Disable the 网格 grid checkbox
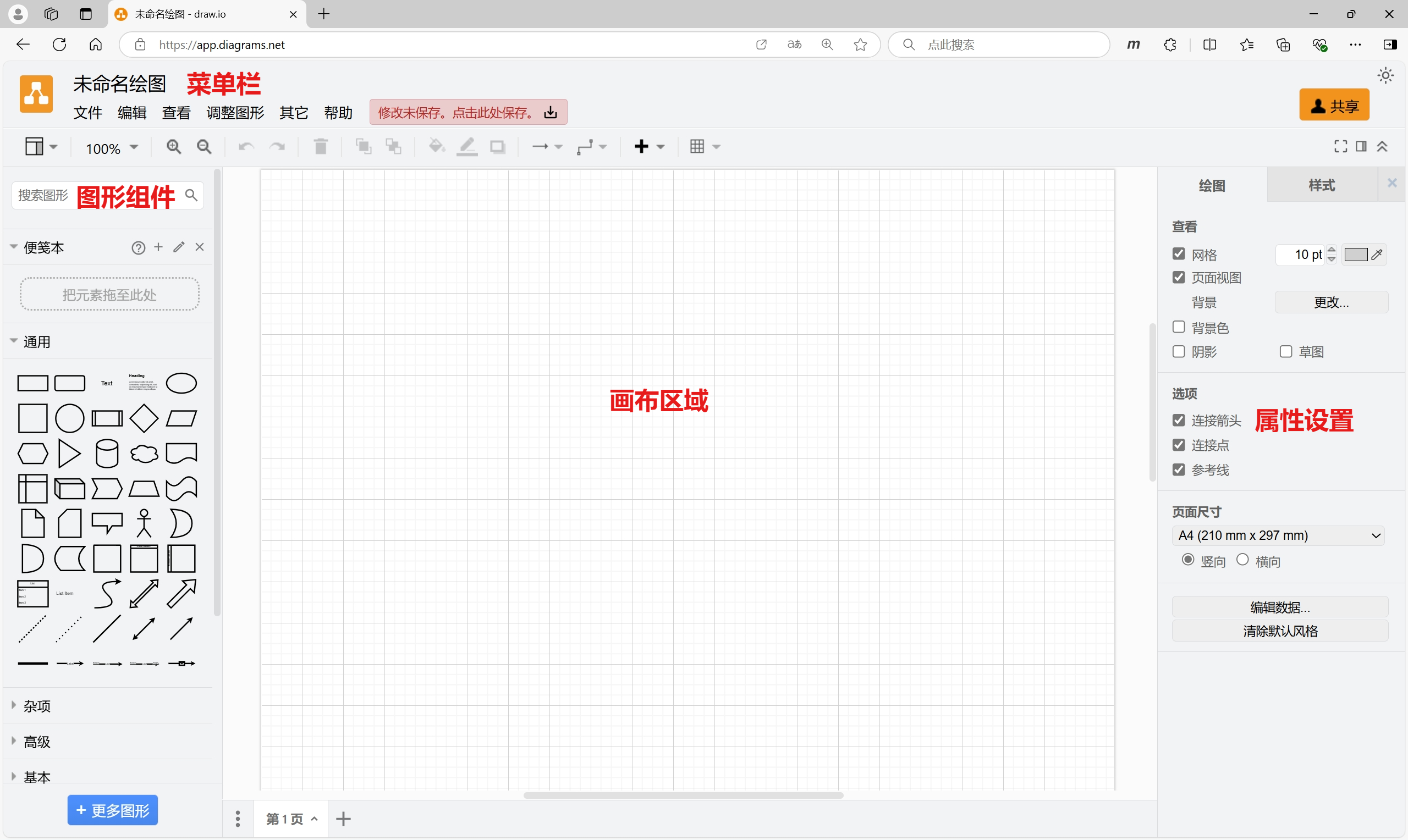 tap(1179, 254)
